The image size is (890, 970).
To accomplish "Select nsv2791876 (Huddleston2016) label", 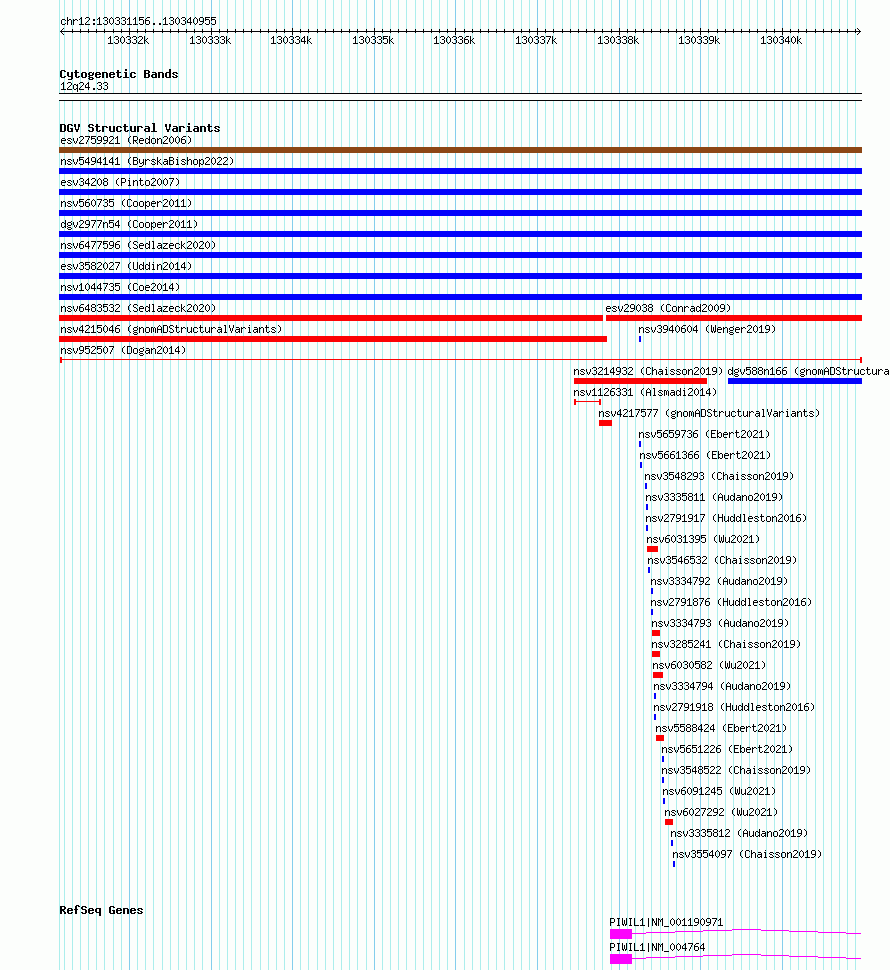I will coord(731,603).
